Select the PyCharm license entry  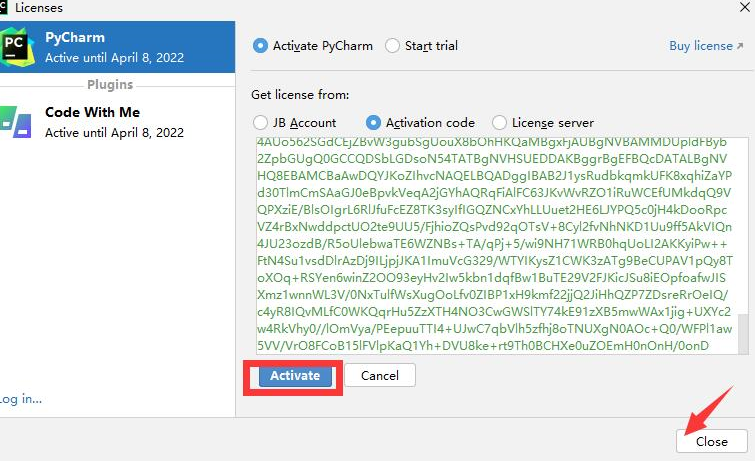point(117,47)
